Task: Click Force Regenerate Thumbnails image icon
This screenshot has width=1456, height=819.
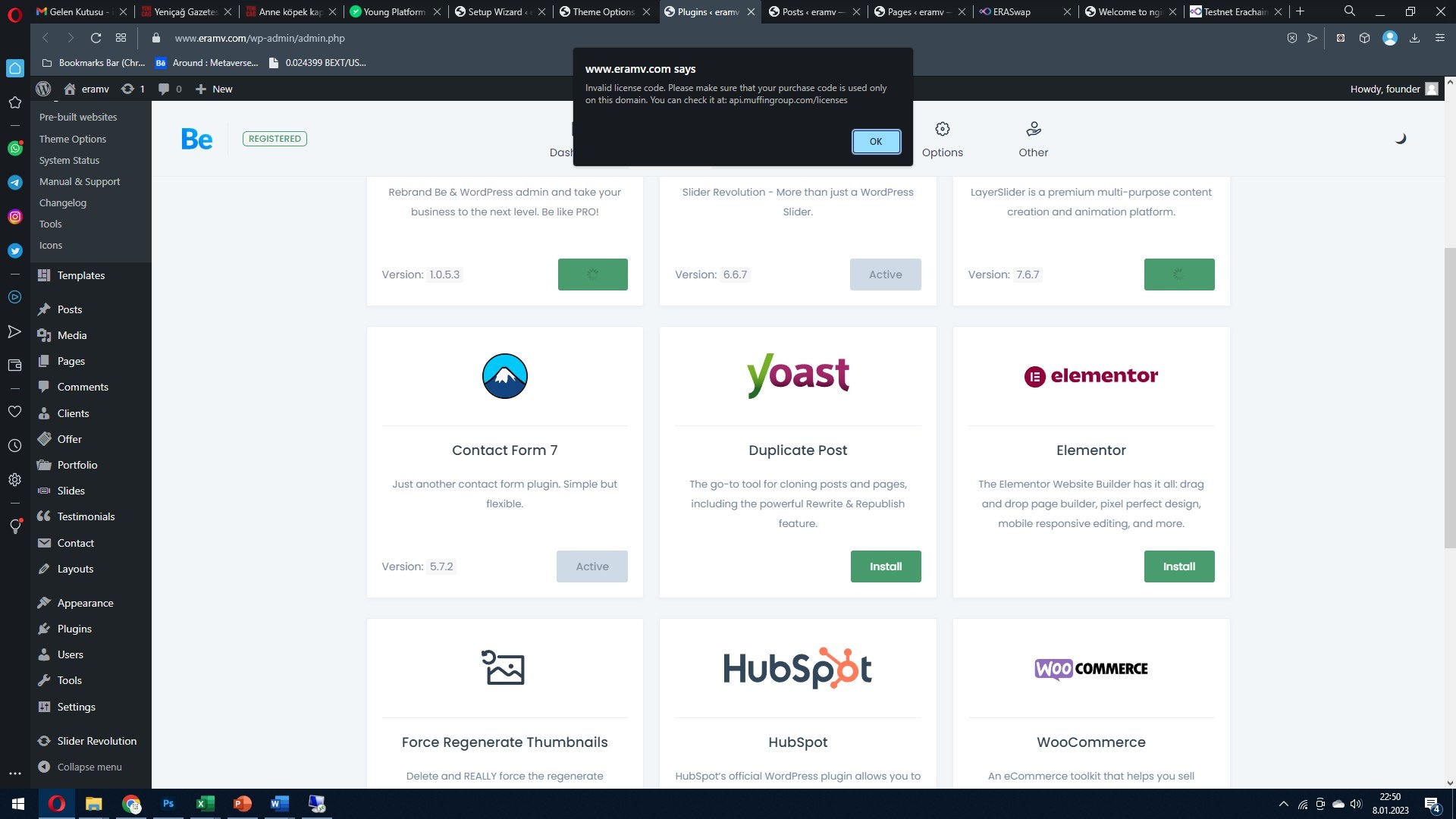Action: pyautogui.click(x=504, y=668)
